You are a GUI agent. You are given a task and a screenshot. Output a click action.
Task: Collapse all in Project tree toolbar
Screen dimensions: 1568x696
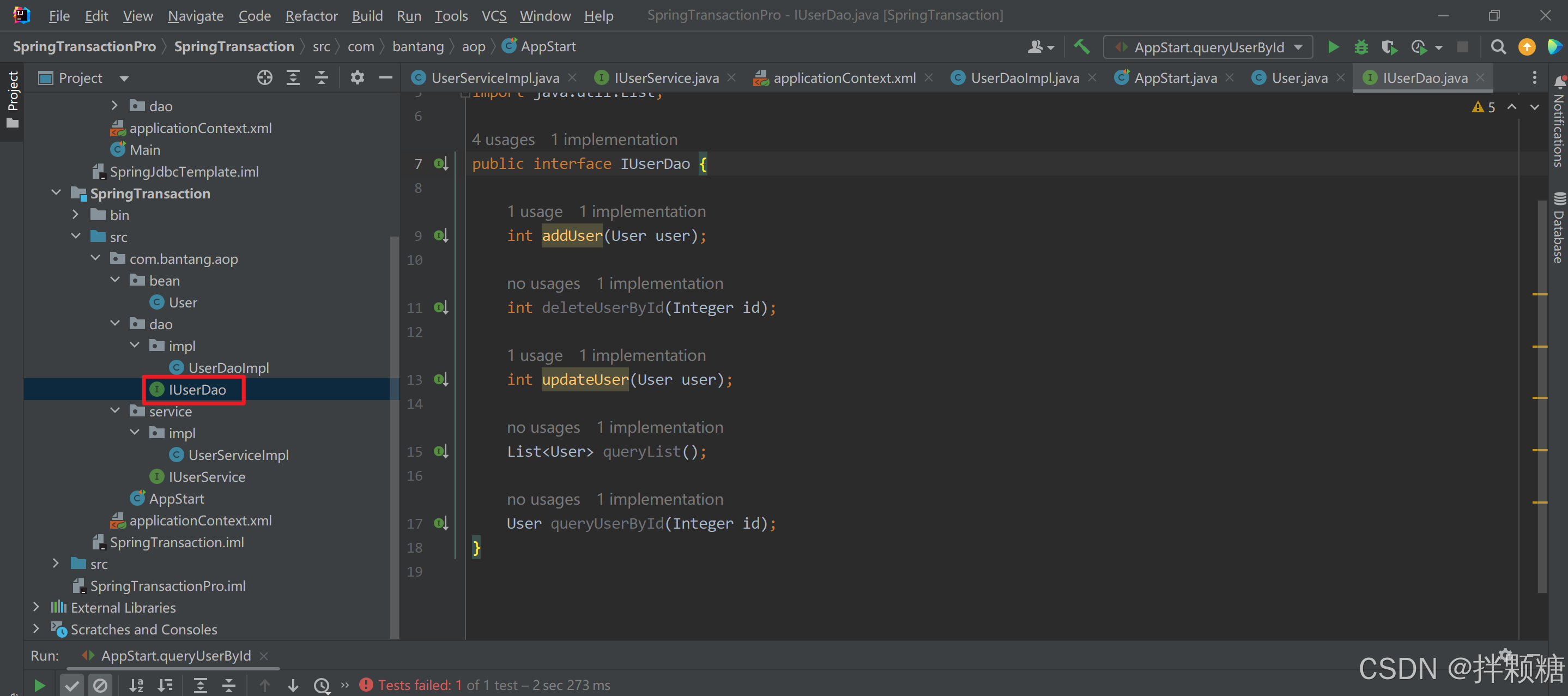(x=322, y=78)
